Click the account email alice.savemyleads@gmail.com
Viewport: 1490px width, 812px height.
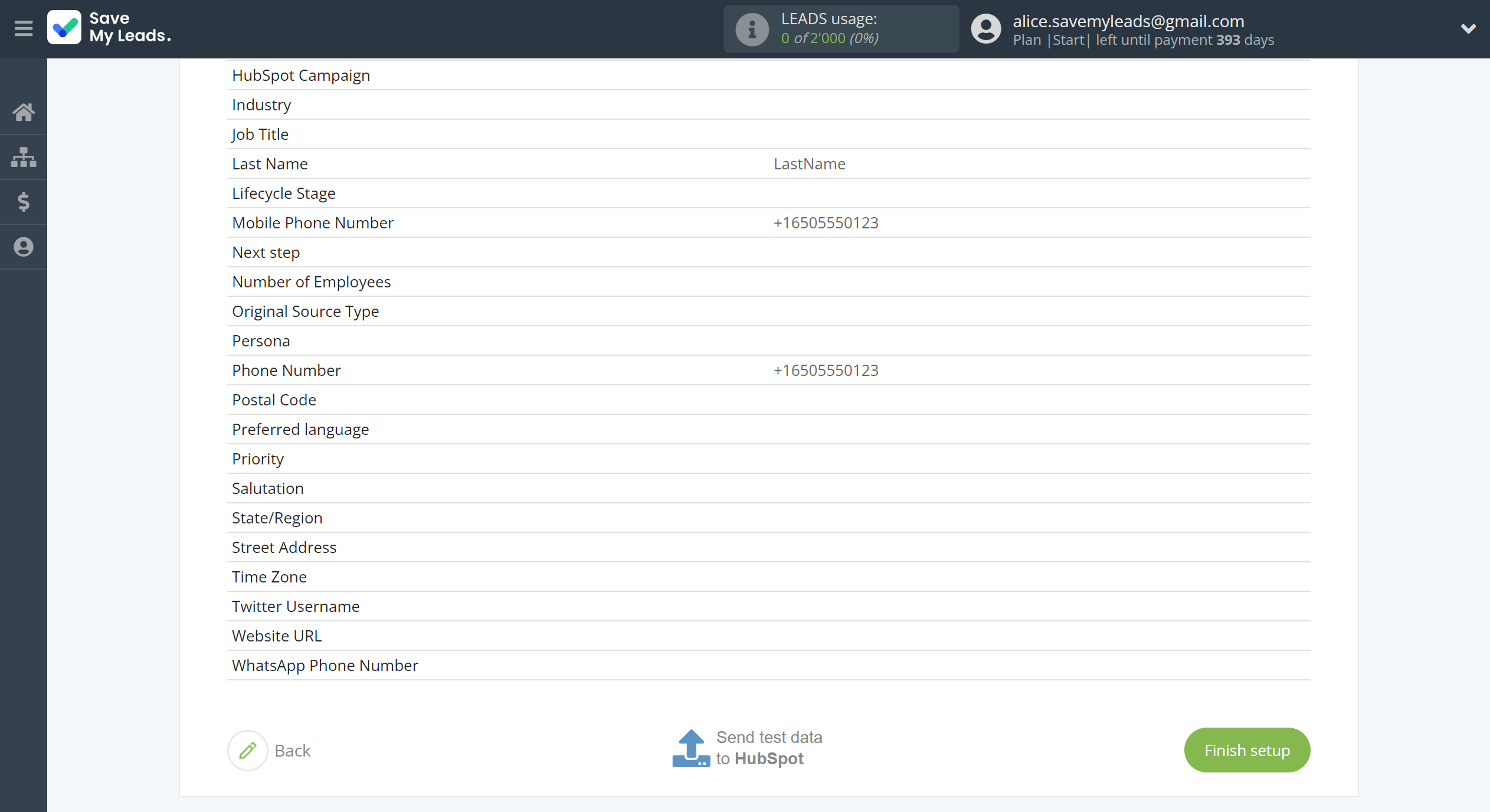tap(1128, 21)
